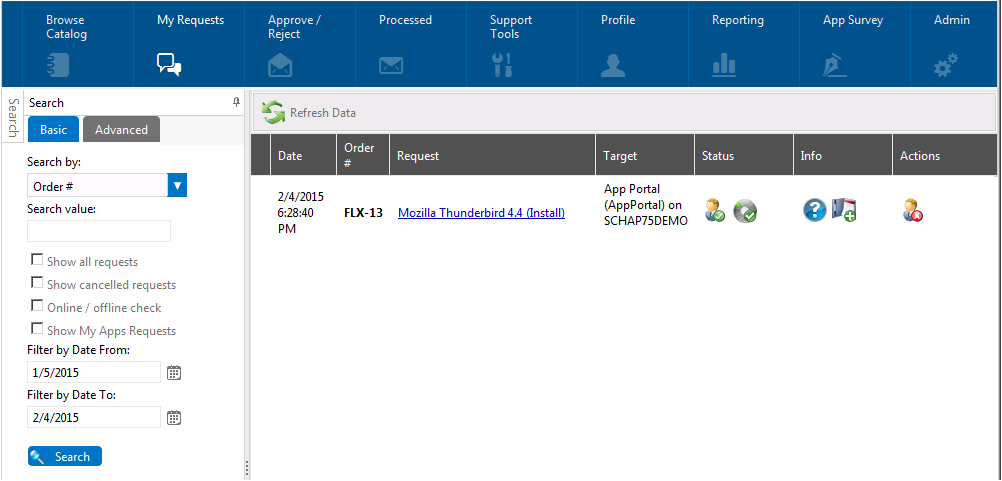The height and width of the screenshot is (481, 1002).
Task: Tick Show My Apps Requests checkbox
Action: [38, 329]
